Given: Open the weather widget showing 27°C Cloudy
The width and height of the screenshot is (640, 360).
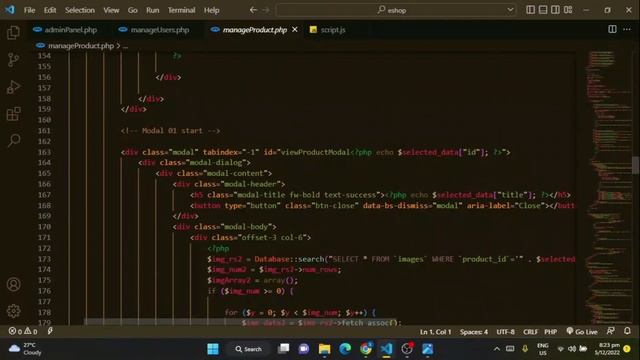Looking at the screenshot, I should (x=25, y=349).
